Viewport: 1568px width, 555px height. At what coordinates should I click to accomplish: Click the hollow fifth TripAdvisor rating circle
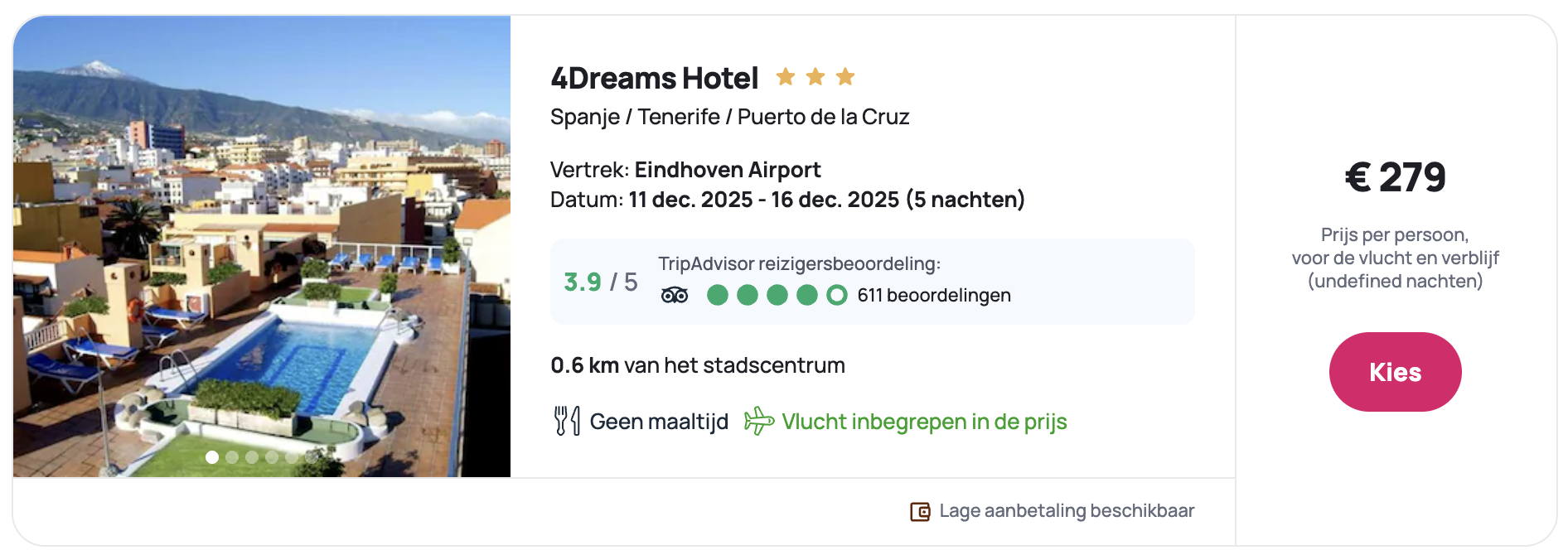pyautogui.click(x=837, y=295)
